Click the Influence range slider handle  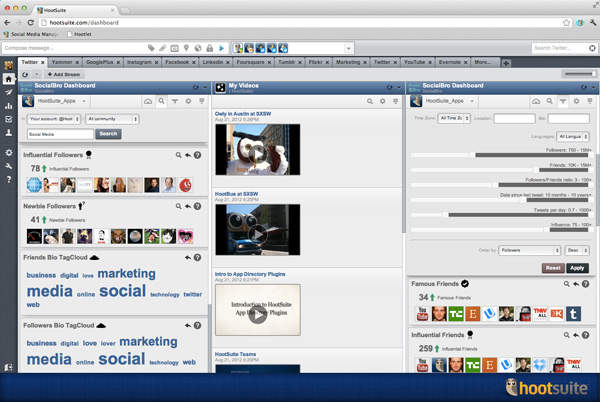(x=546, y=230)
